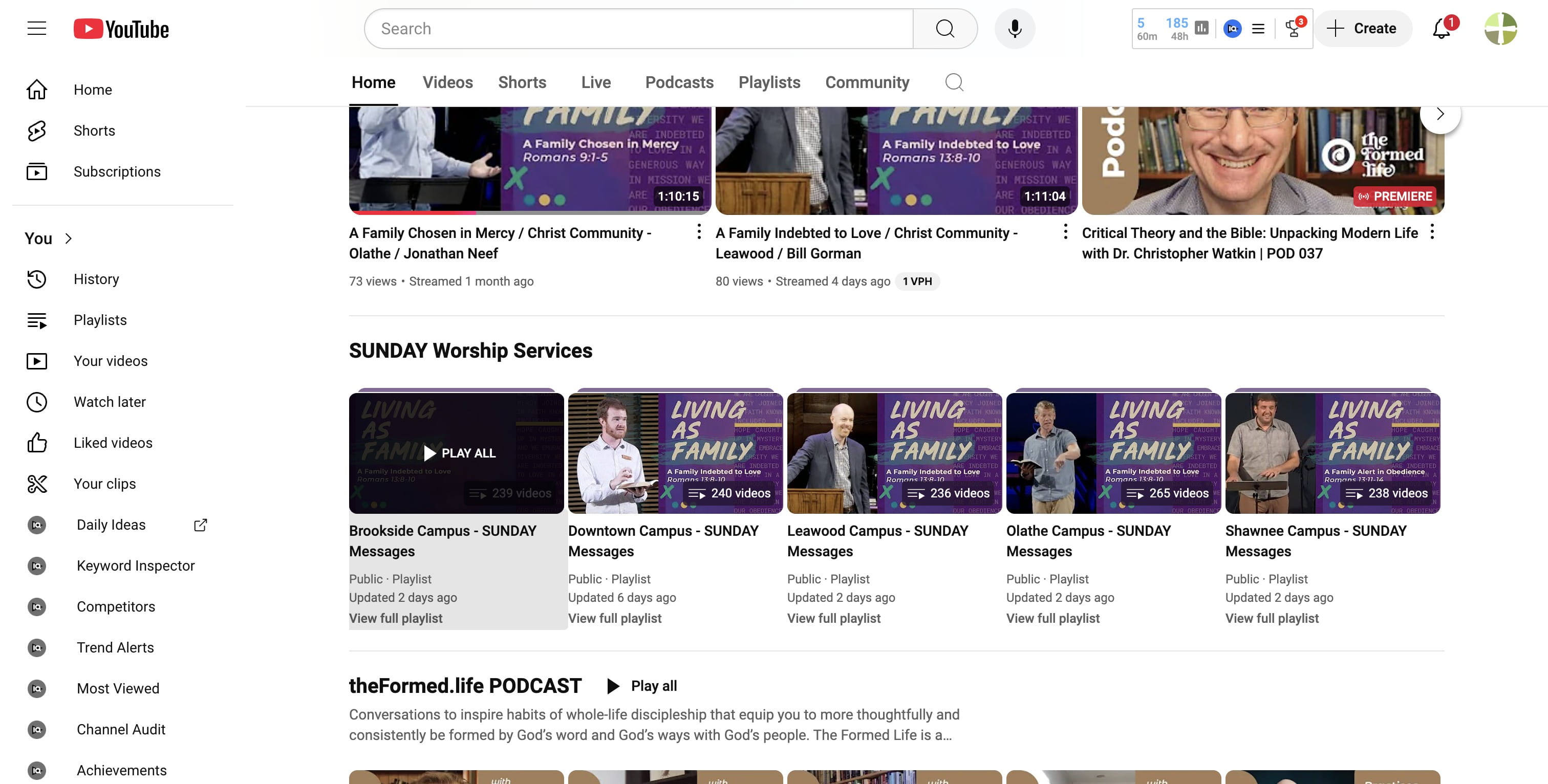Switch to Community tab
This screenshot has height=784, width=1548.
(867, 82)
